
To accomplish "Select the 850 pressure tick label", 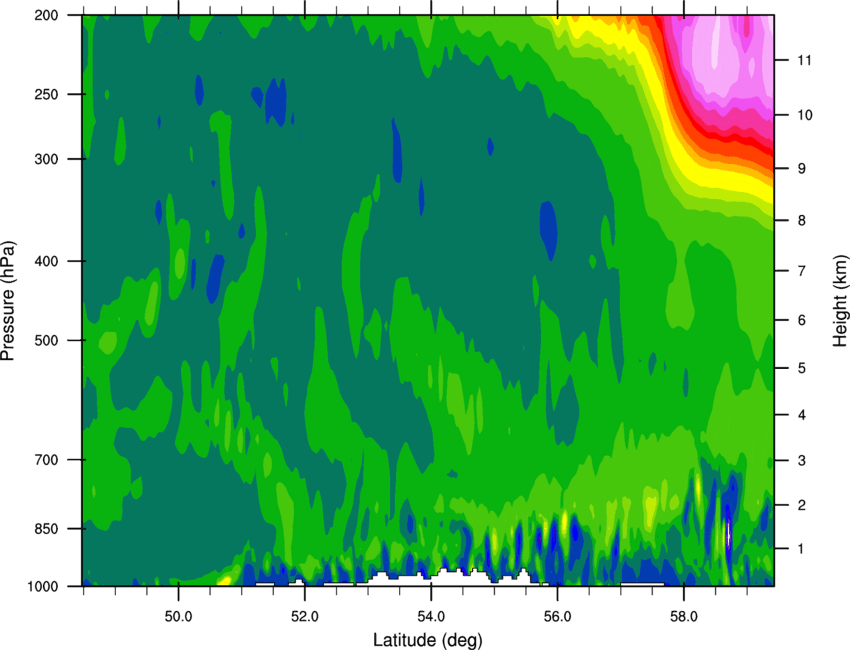I will [x=46, y=529].
